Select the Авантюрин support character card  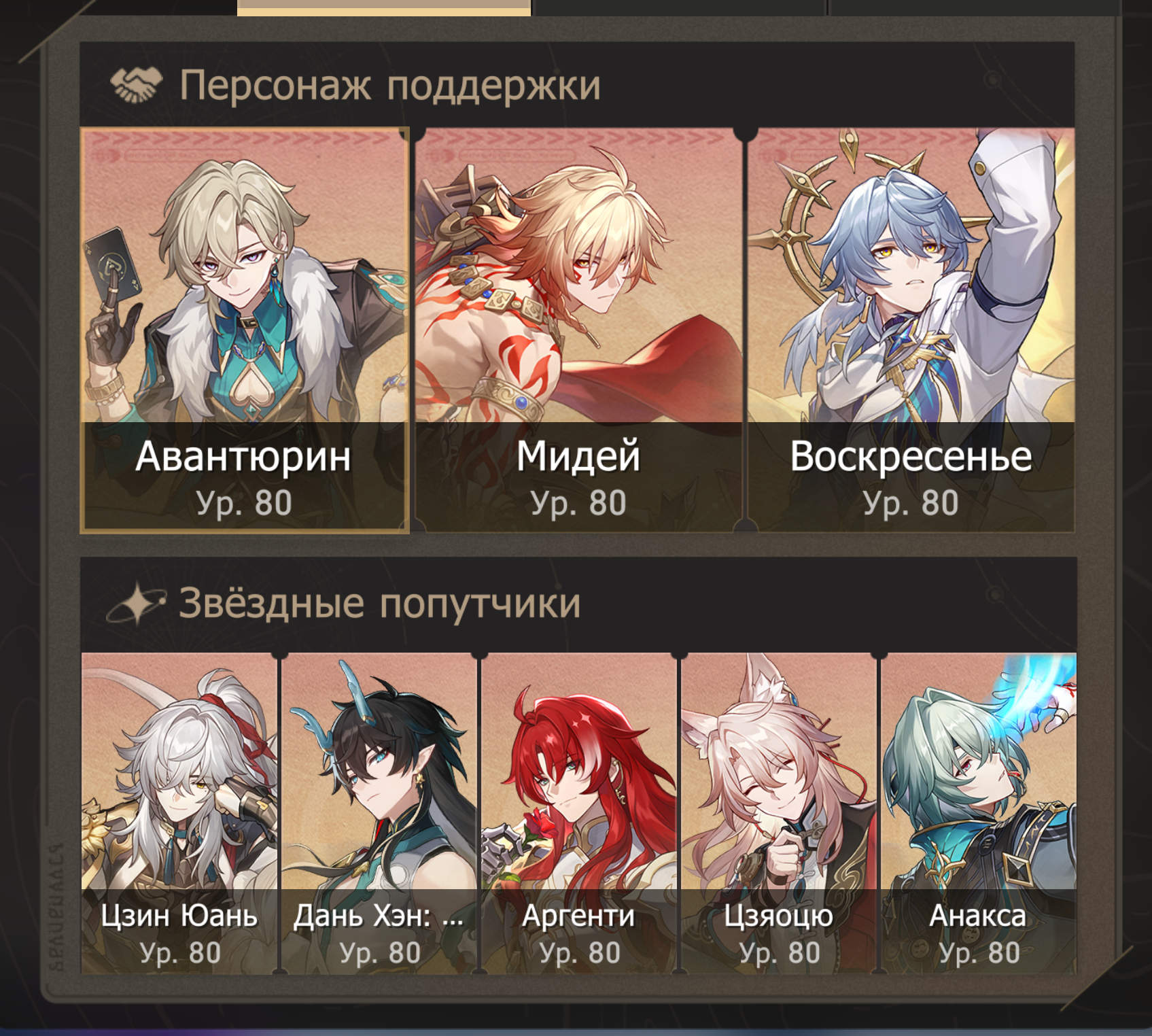(245, 330)
